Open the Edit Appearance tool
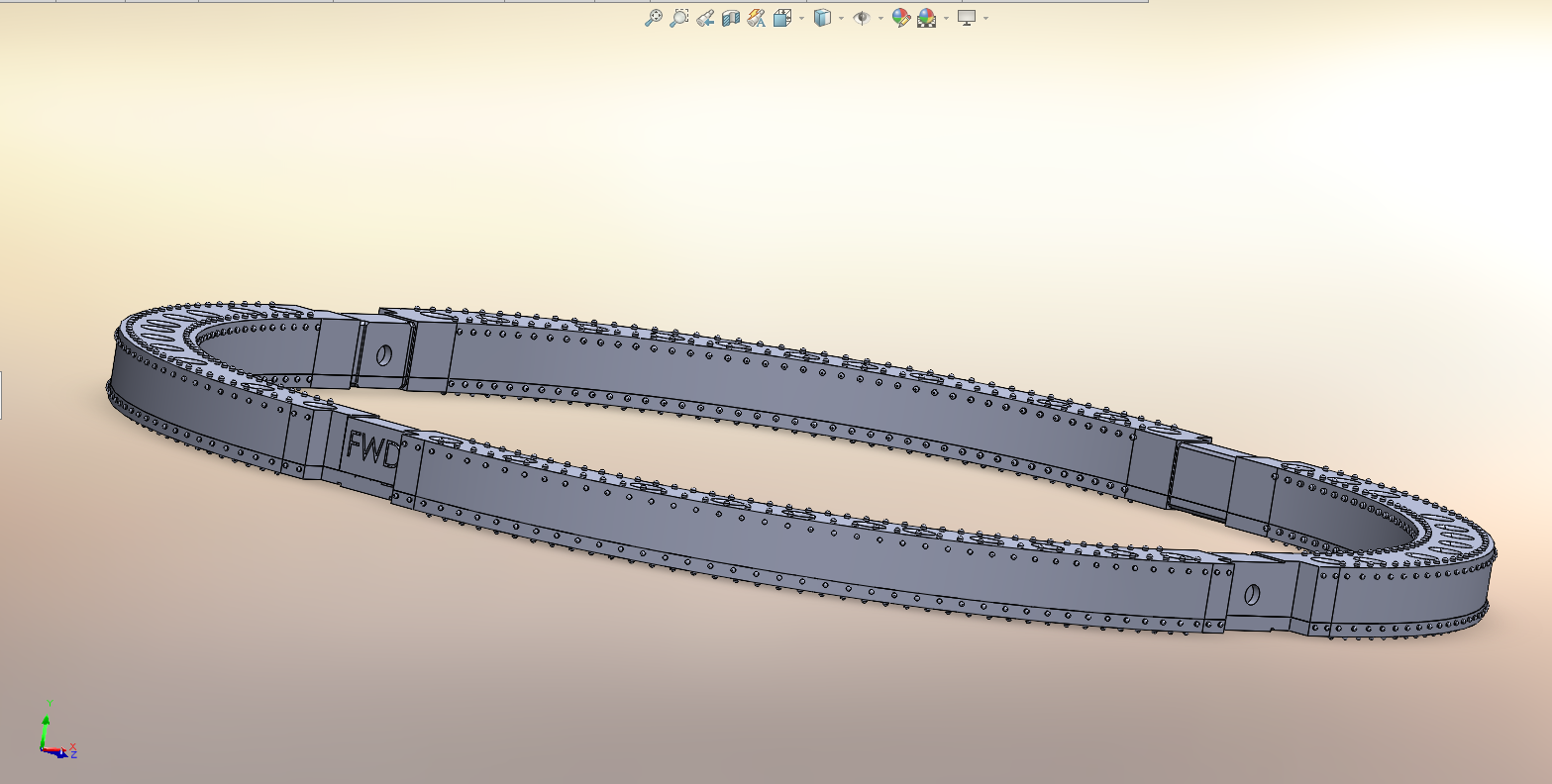This screenshot has height=784, width=1552. (x=901, y=18)
